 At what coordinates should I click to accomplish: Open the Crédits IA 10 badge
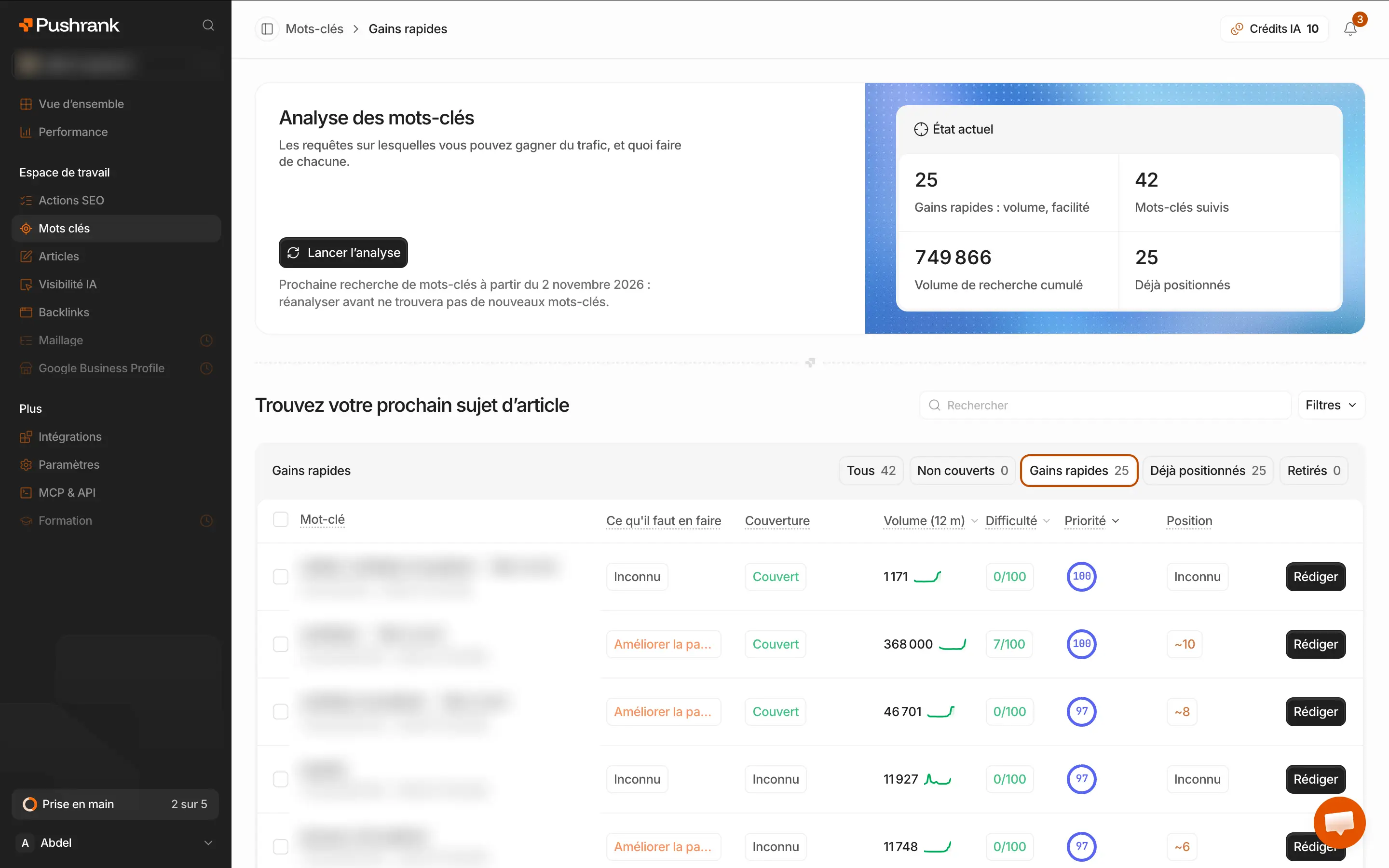(1274, 29)
